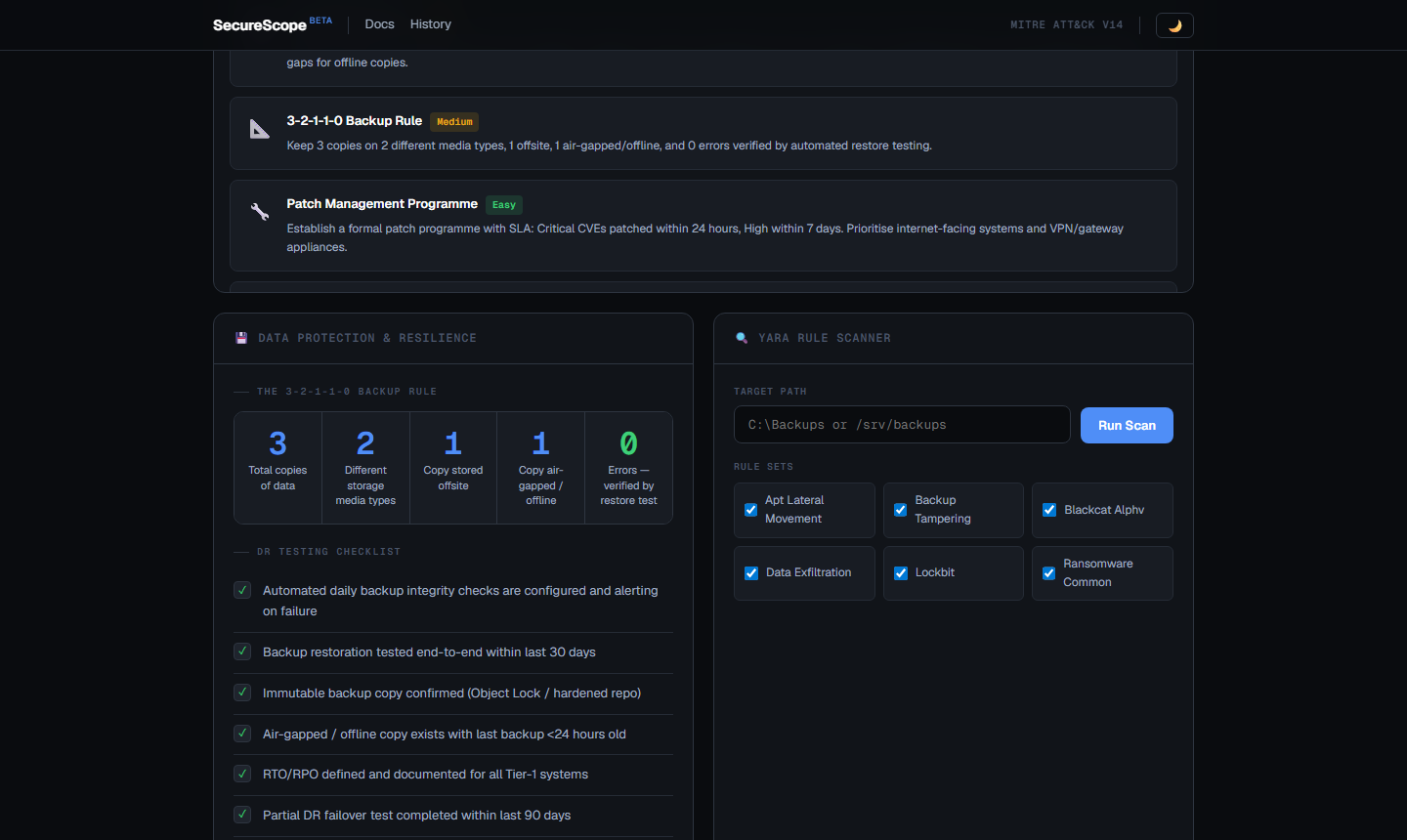Click the Keep 3 copies description text

610,146
